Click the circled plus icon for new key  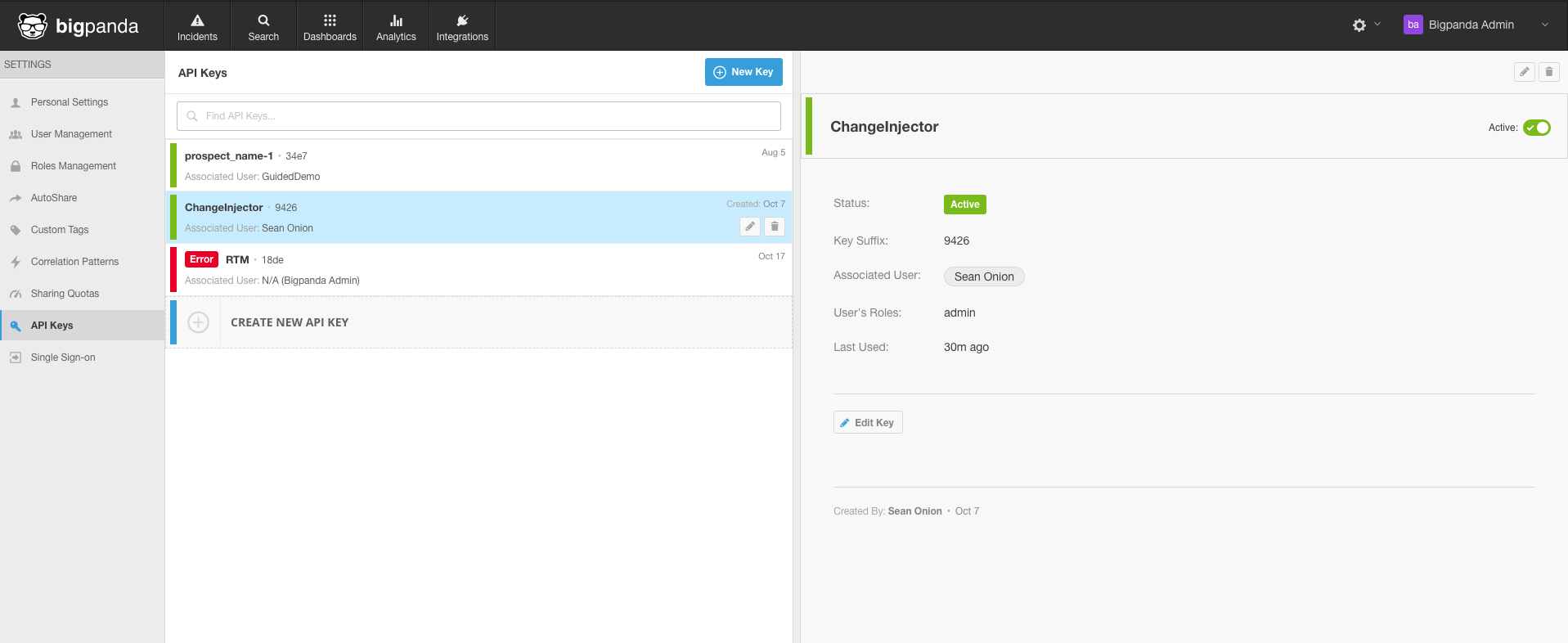pos(199,322)
